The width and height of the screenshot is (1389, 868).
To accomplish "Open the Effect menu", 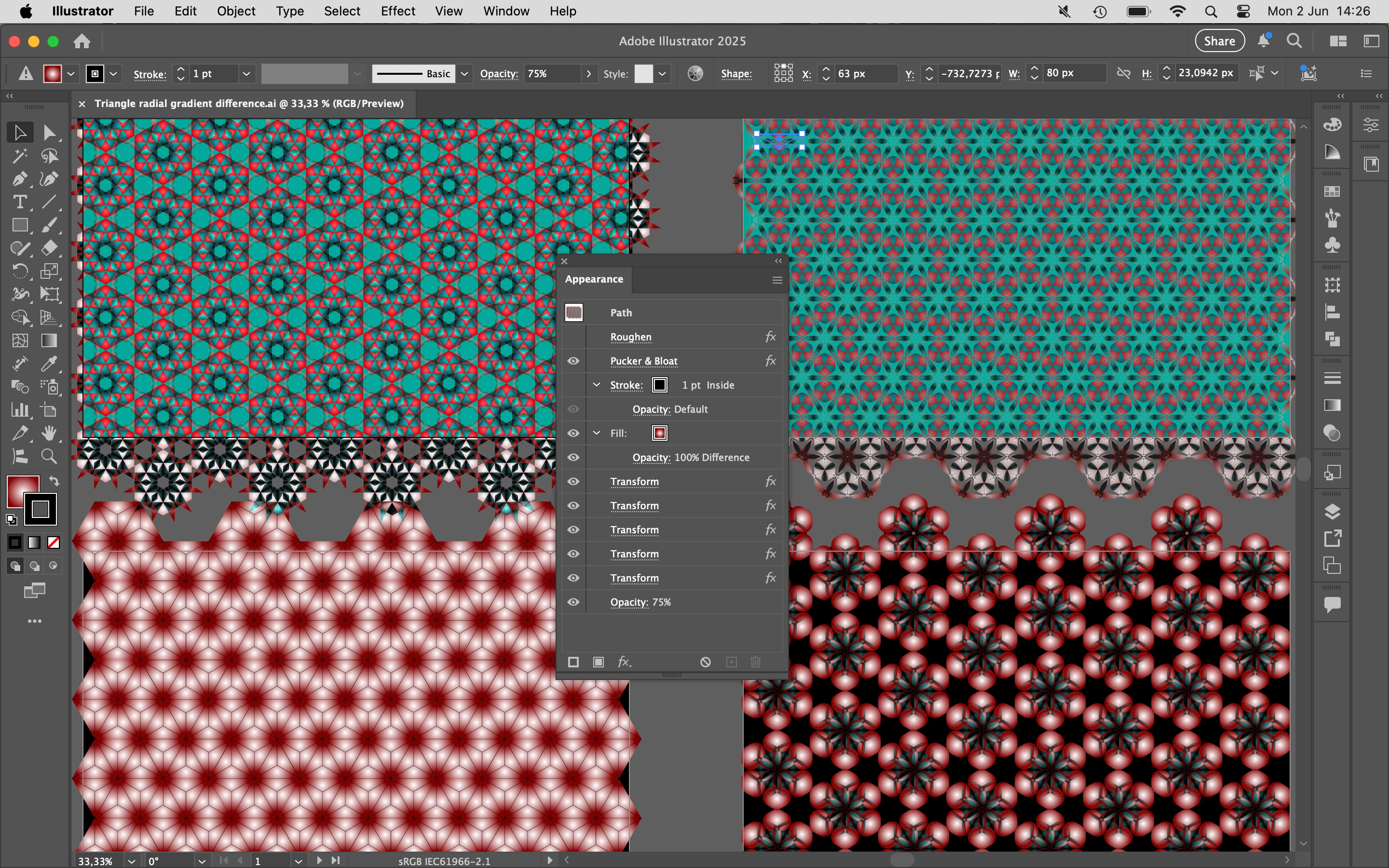I will [397, 11].
